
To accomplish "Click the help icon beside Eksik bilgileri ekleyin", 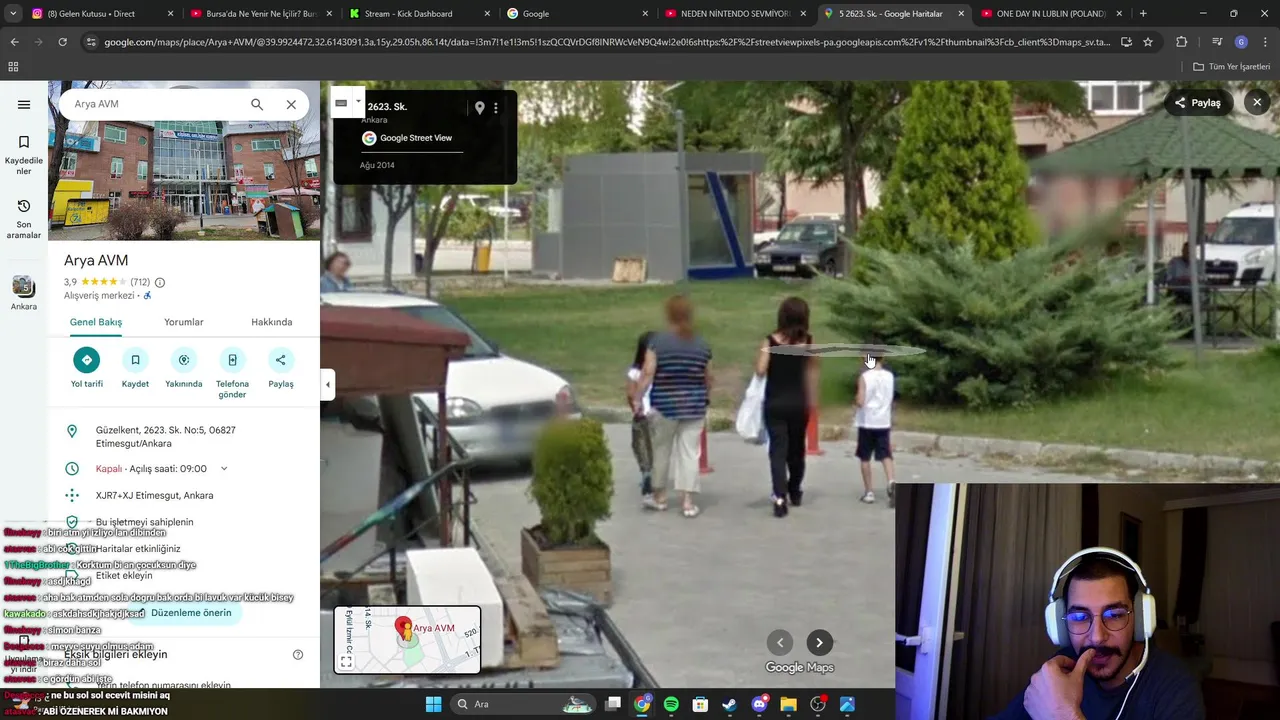I will click(x=297, y=654).
